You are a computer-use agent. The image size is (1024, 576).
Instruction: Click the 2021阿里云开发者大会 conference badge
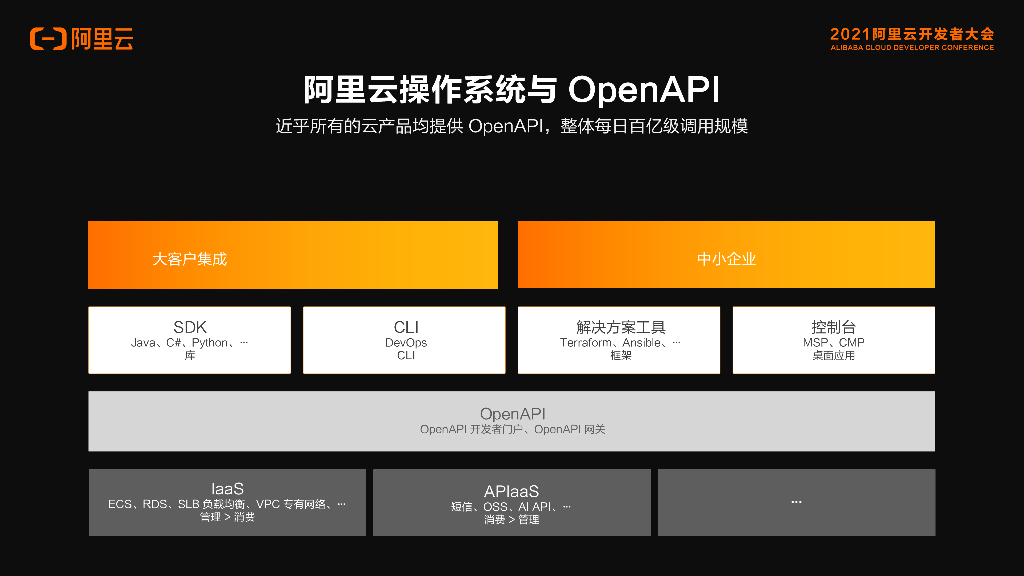[x=912, y=39]
